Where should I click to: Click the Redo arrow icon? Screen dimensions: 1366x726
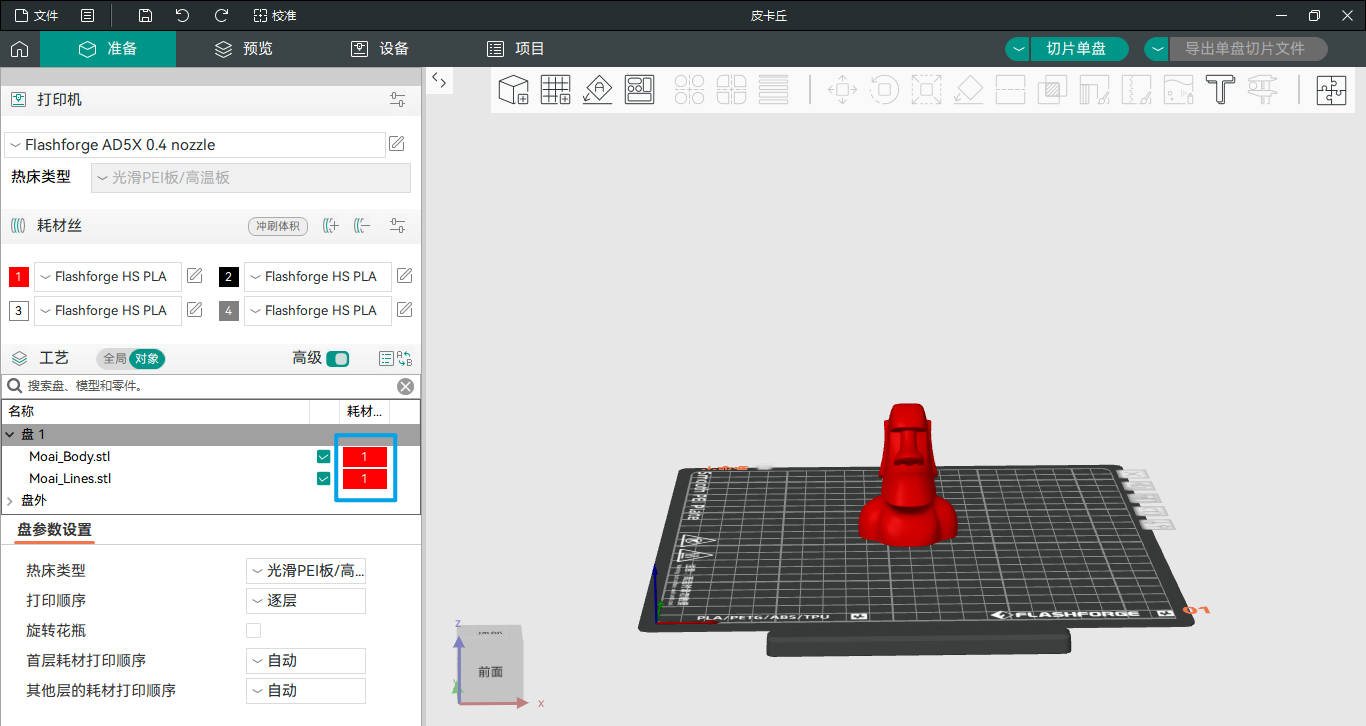click(x=221, y=16)
